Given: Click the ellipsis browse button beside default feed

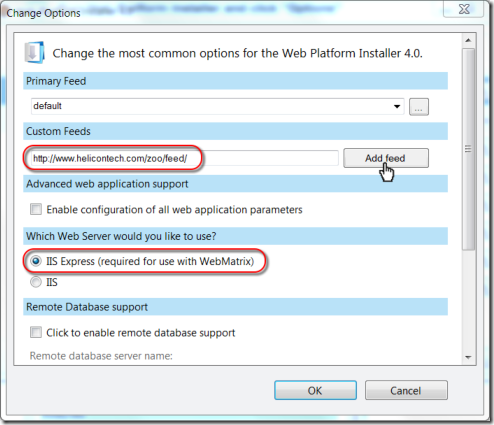Looking at the screenshot, I should (419, 107).
